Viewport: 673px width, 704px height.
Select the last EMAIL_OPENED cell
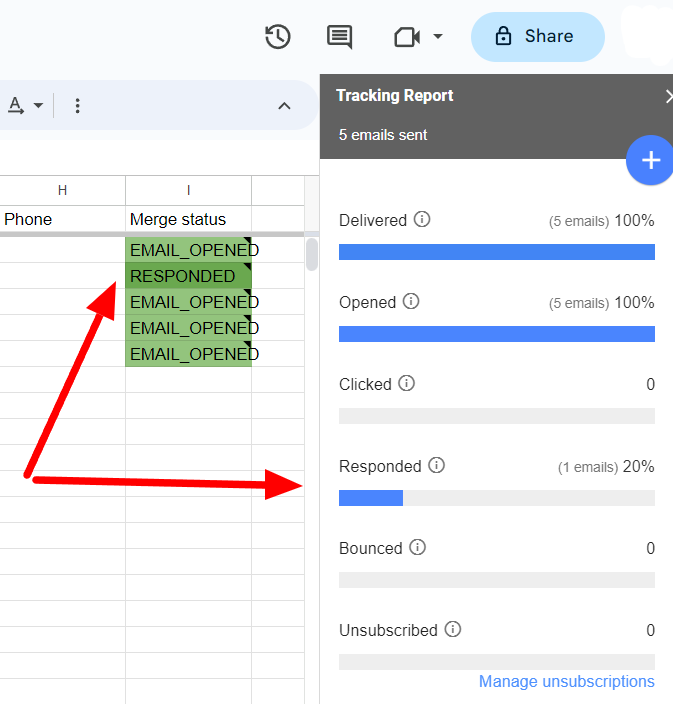tap(189, 354)
